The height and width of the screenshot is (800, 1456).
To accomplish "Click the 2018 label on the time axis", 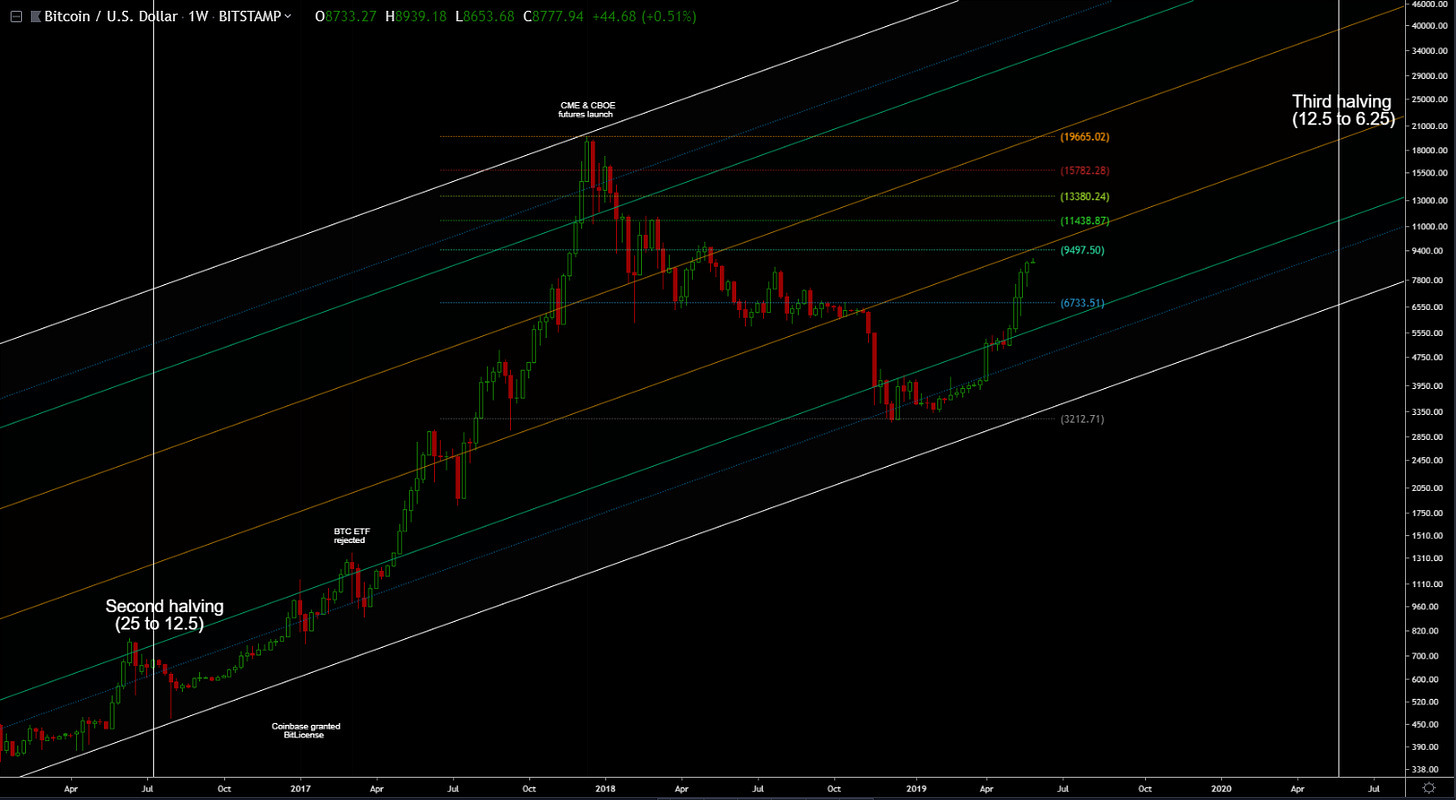I will [606, 789].
